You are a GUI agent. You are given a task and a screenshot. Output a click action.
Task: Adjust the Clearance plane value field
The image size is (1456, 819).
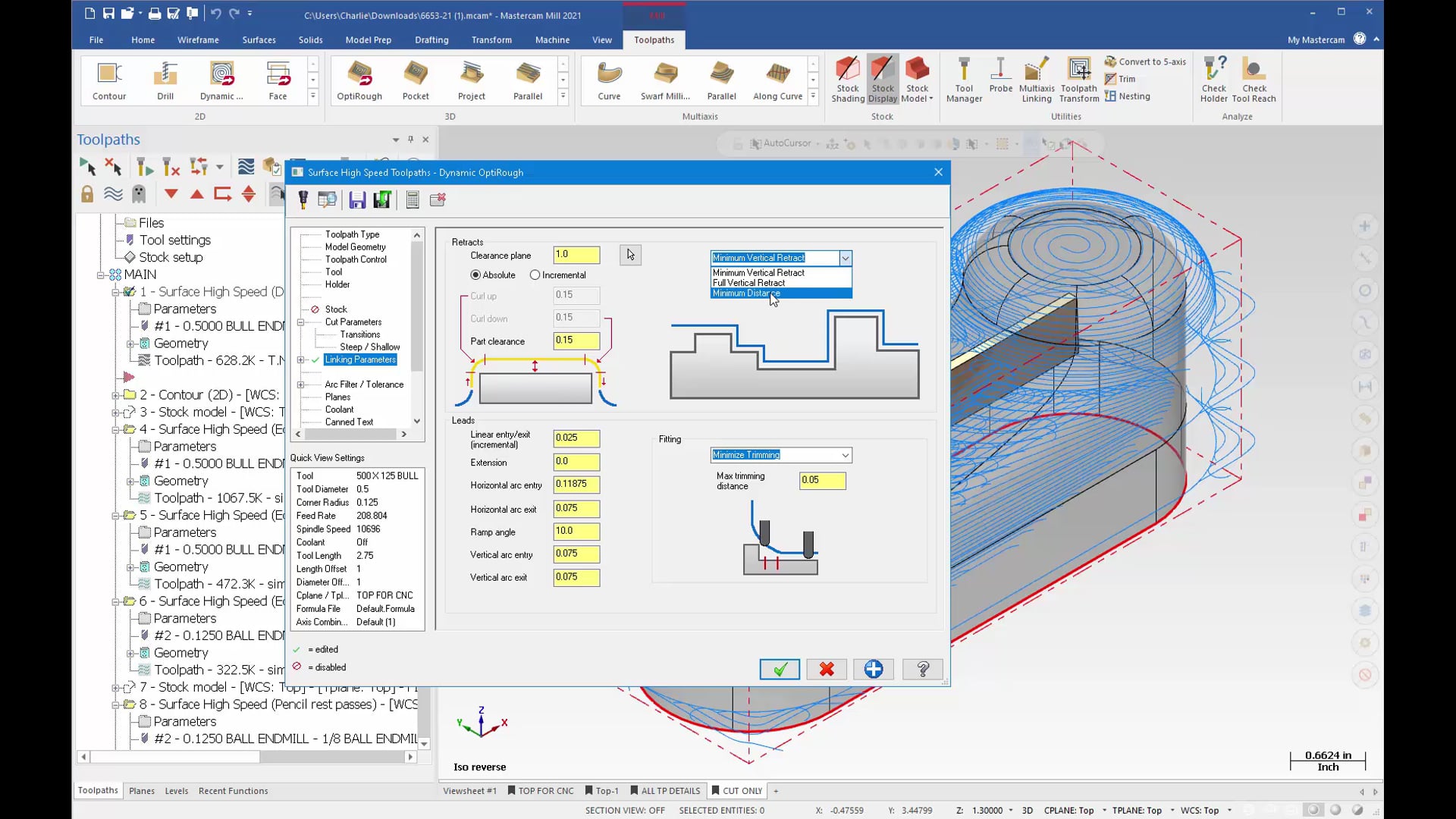(576, 254)
